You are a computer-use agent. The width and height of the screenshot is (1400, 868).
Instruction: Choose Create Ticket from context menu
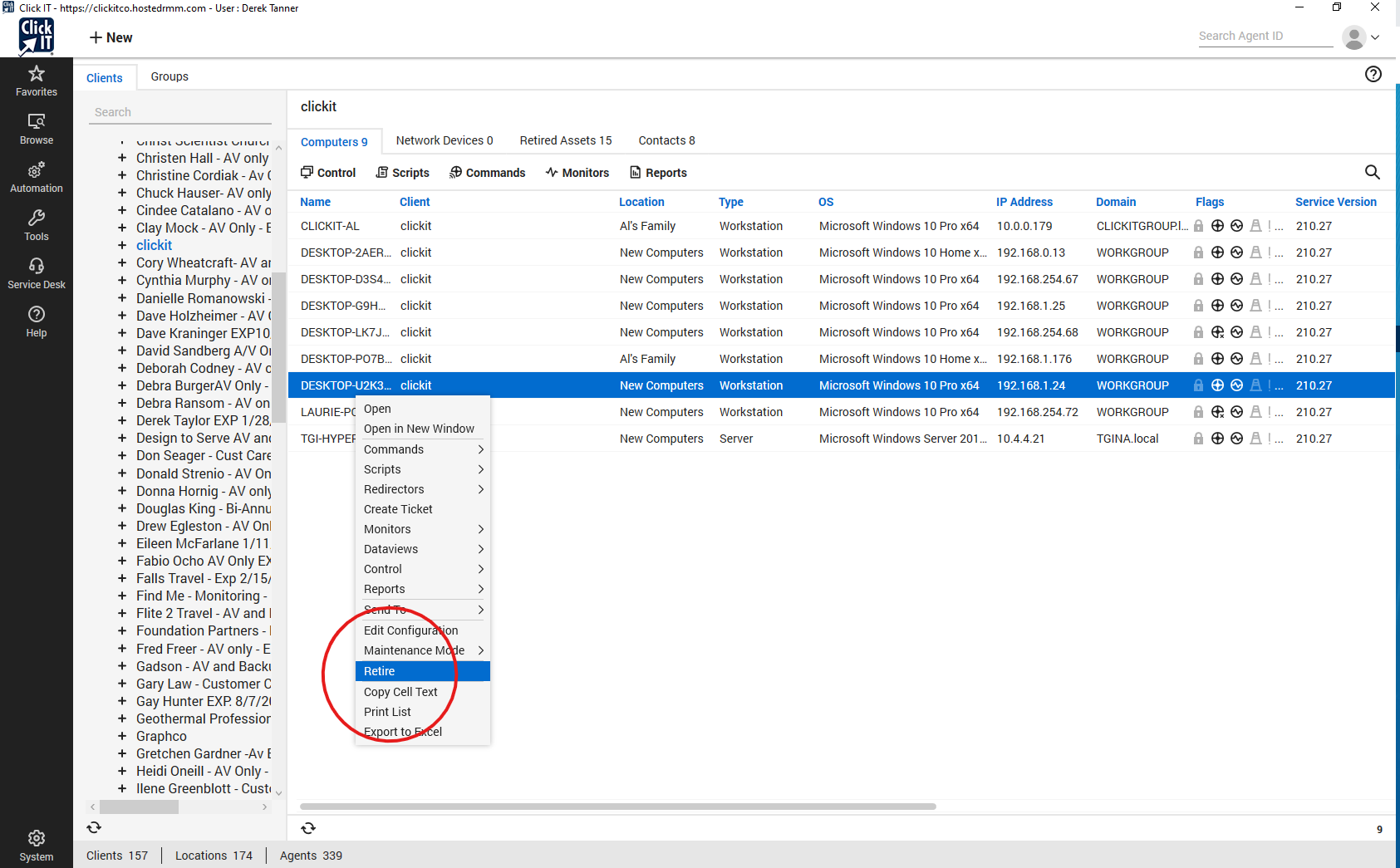(x=423, y=509)
